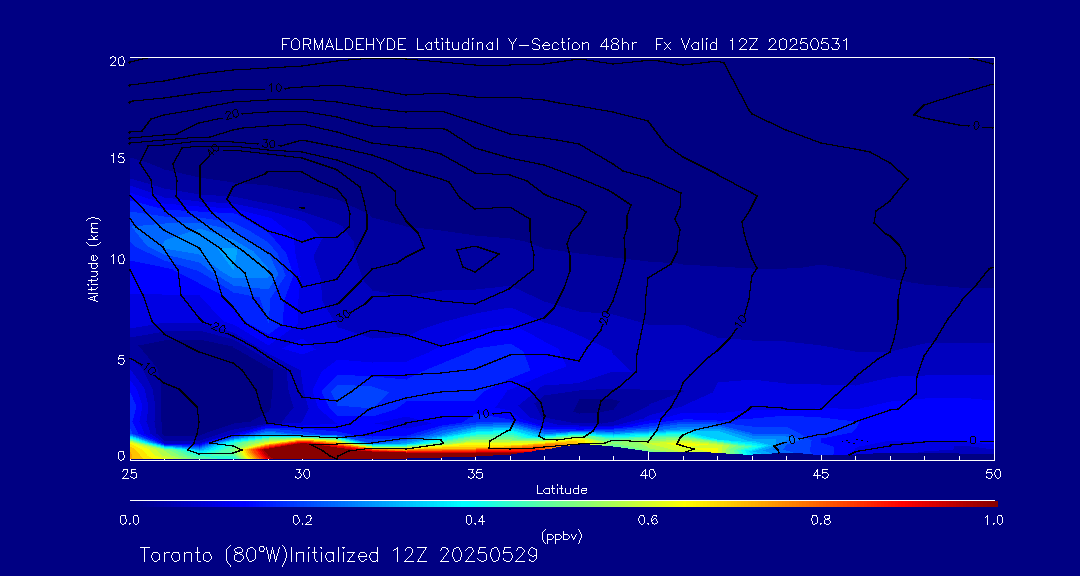Click the '(ppbv)' units label
The width and height of the screenshot is (1080, 576).
pos(561,535)
